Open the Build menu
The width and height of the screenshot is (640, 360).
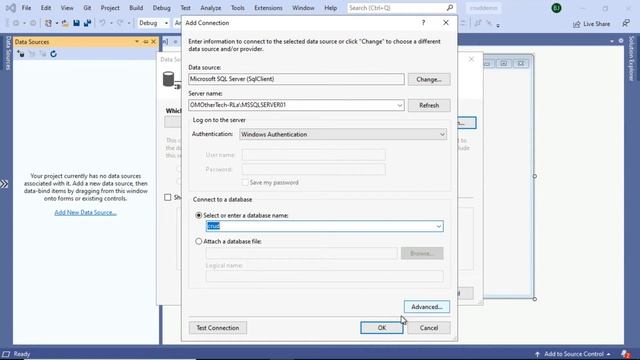pyautogui.click(x=136, y=8)
